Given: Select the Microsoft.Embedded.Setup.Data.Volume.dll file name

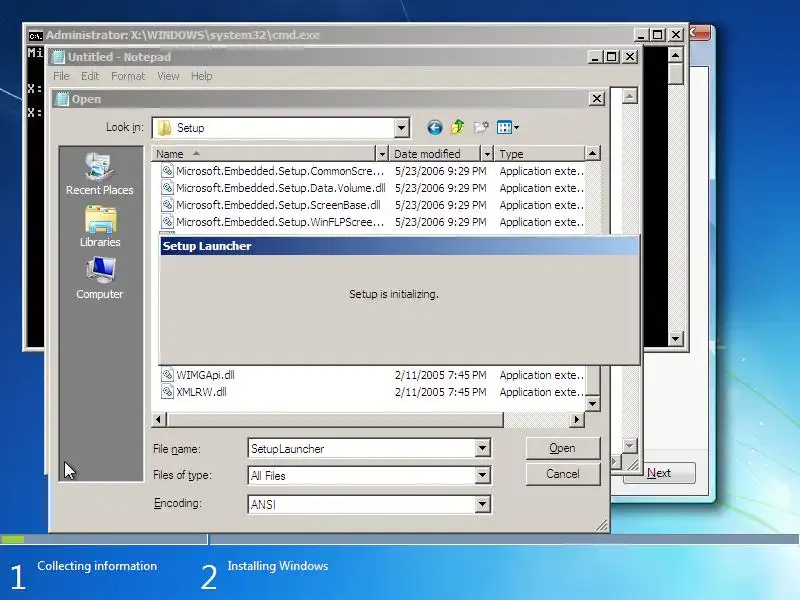Looking at the screenshot, I should pyautogui.click(x=281, y=188).
